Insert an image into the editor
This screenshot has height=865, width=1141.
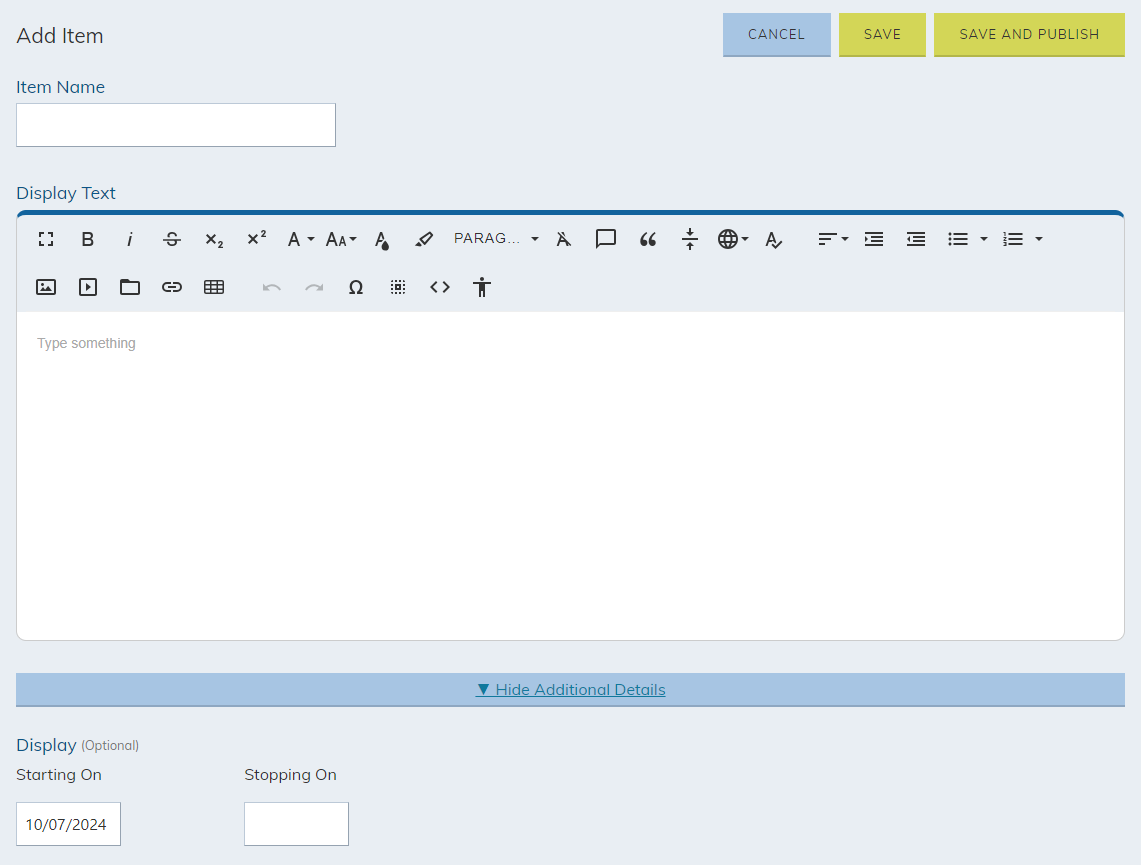point(46,287)
